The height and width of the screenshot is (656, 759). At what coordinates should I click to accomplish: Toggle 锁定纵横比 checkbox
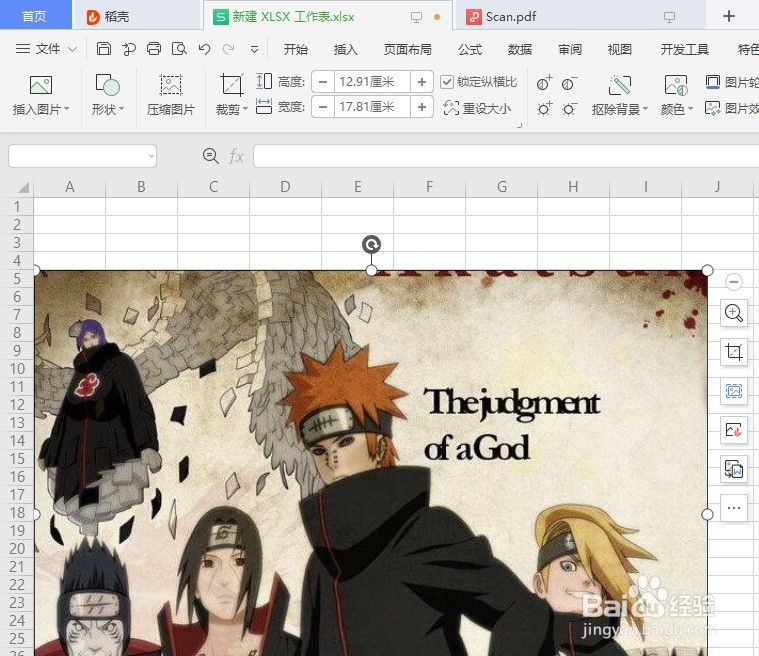pos(446,82)
